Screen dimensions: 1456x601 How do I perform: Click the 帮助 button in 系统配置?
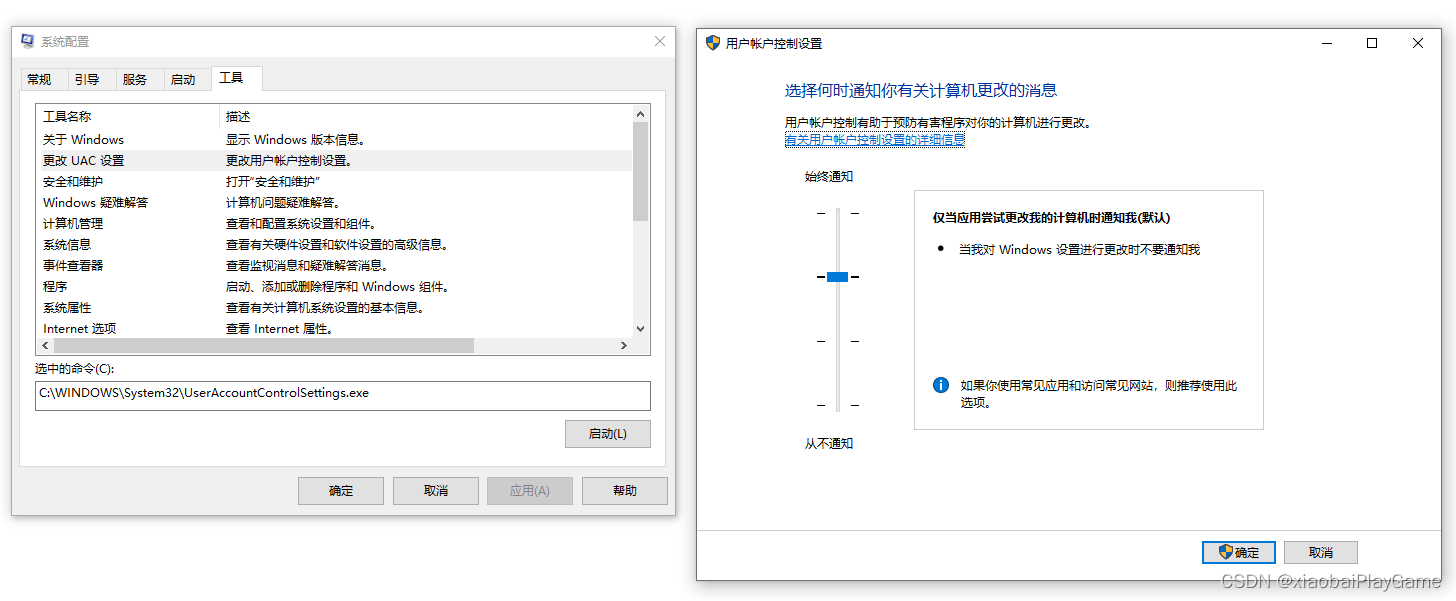(x=624, y=490)
